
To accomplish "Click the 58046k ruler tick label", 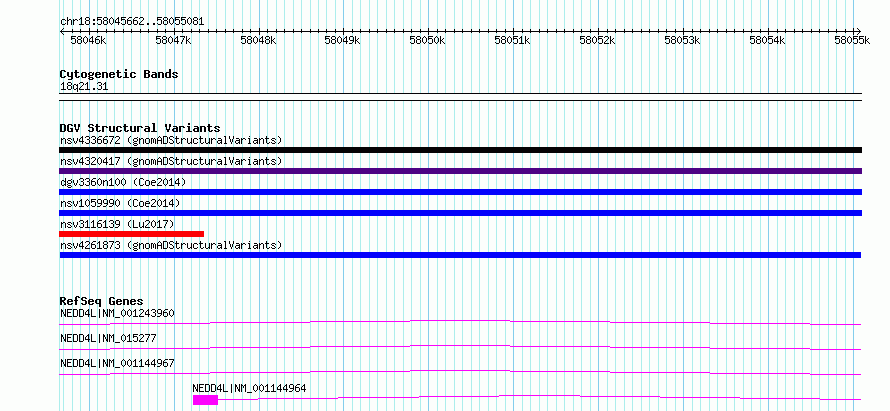I will point(88,41).
